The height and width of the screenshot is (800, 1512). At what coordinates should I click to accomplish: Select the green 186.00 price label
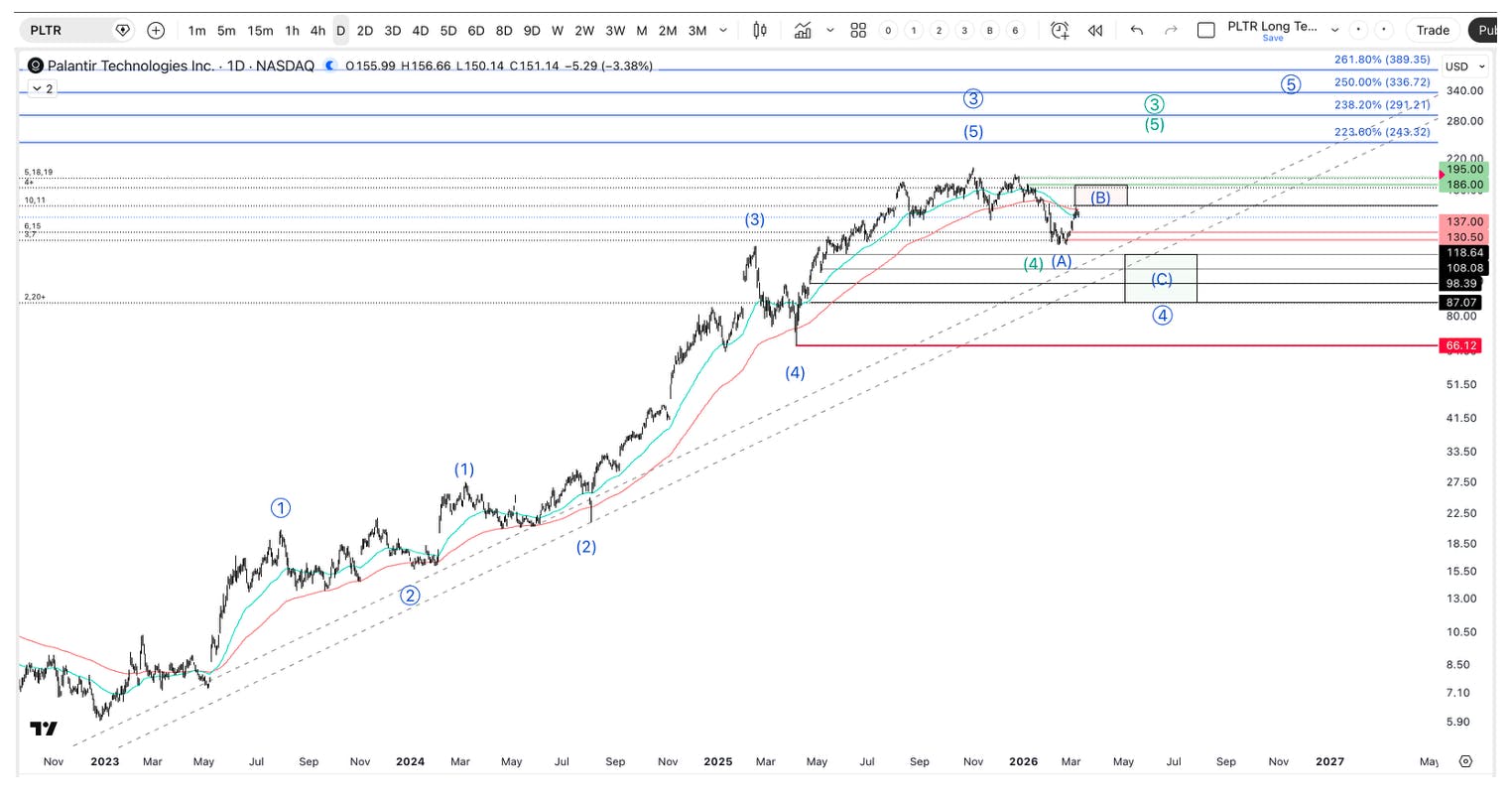(x=1464, y=185)
